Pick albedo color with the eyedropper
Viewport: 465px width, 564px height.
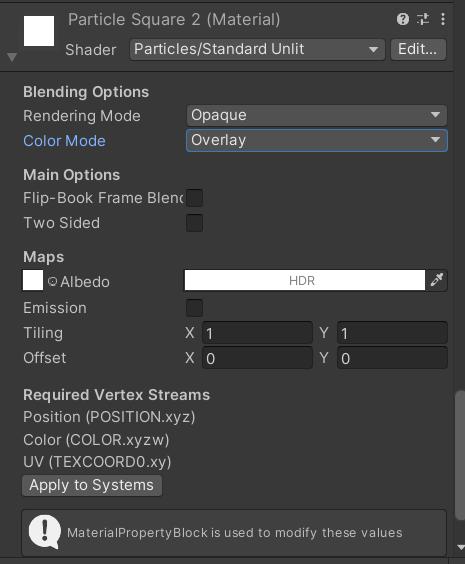tap(437, 280)
